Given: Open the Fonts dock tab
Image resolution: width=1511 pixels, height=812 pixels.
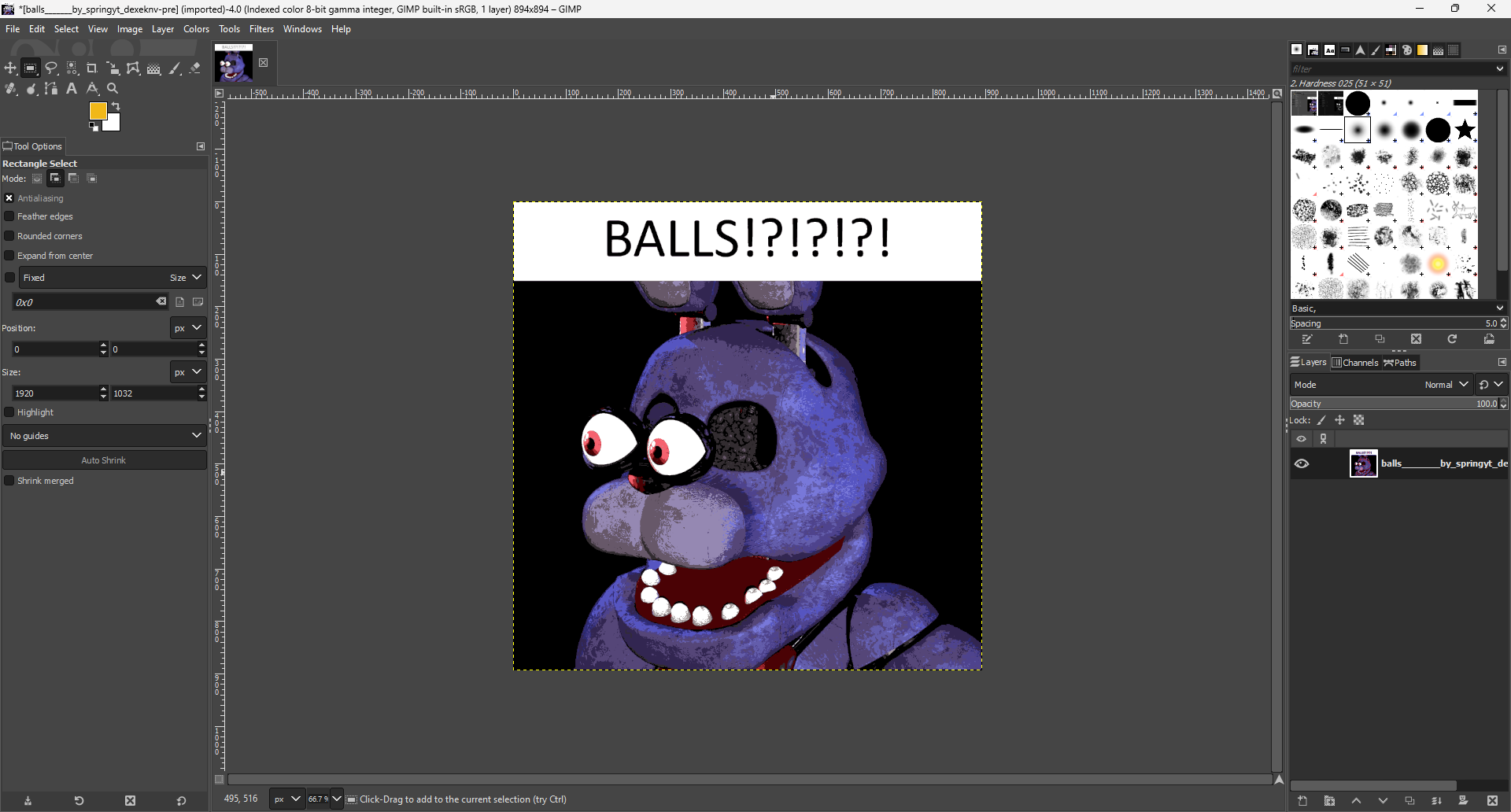Looking at the screenshot, I should tap(1329, 50).
